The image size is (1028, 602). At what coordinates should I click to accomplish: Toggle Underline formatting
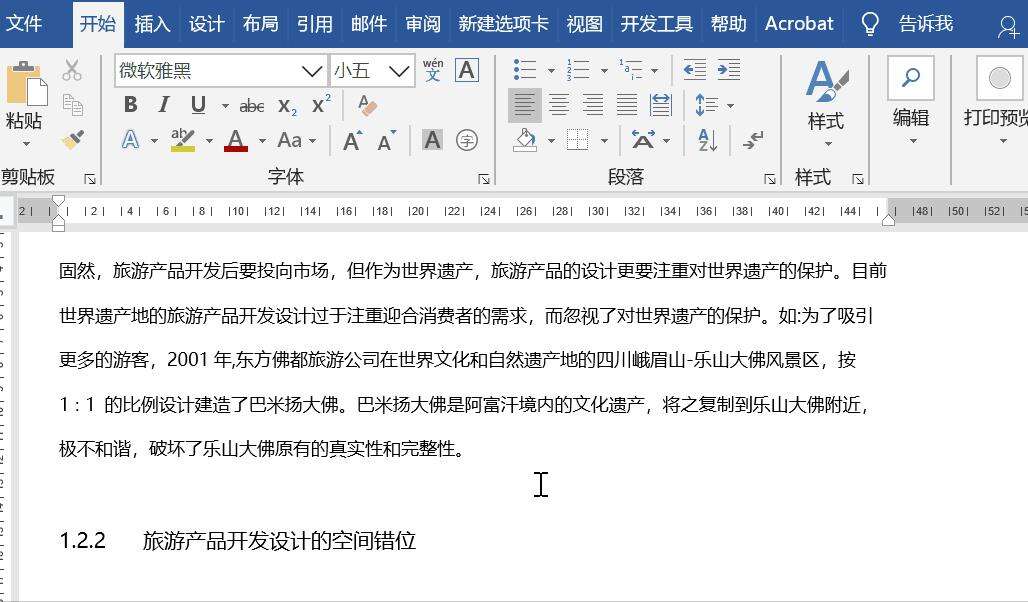pos(198,105)
